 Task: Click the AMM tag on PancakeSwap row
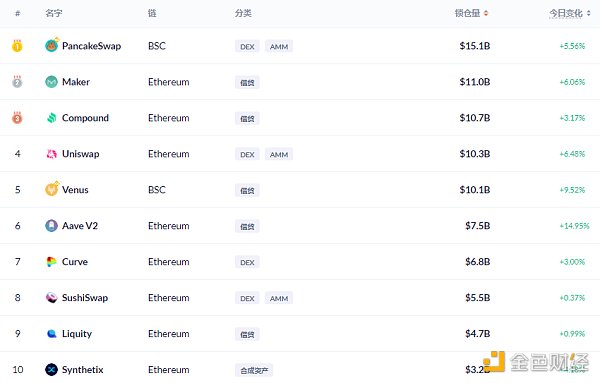point(279,46)
